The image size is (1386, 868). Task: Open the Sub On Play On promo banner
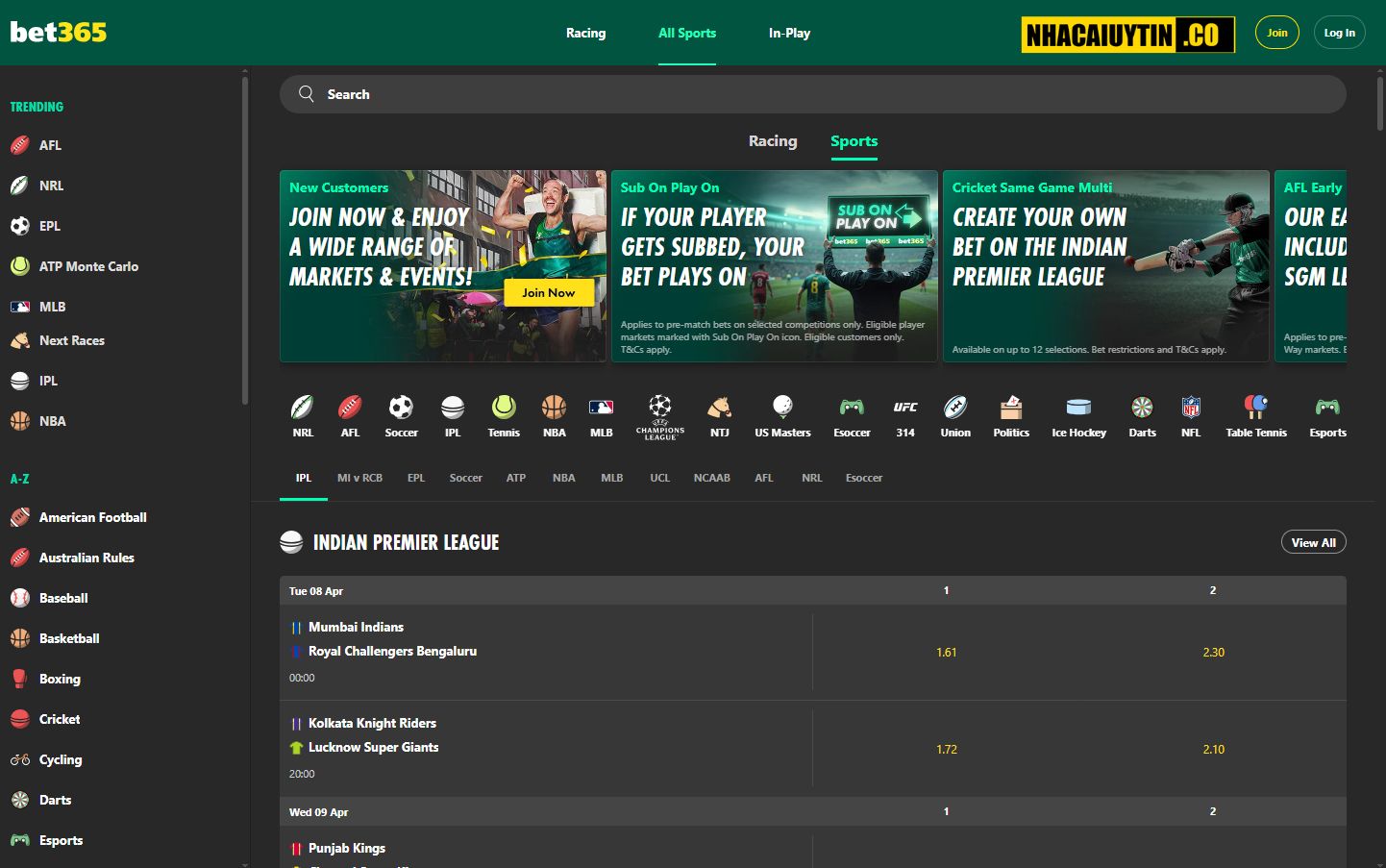coord(774,266)
